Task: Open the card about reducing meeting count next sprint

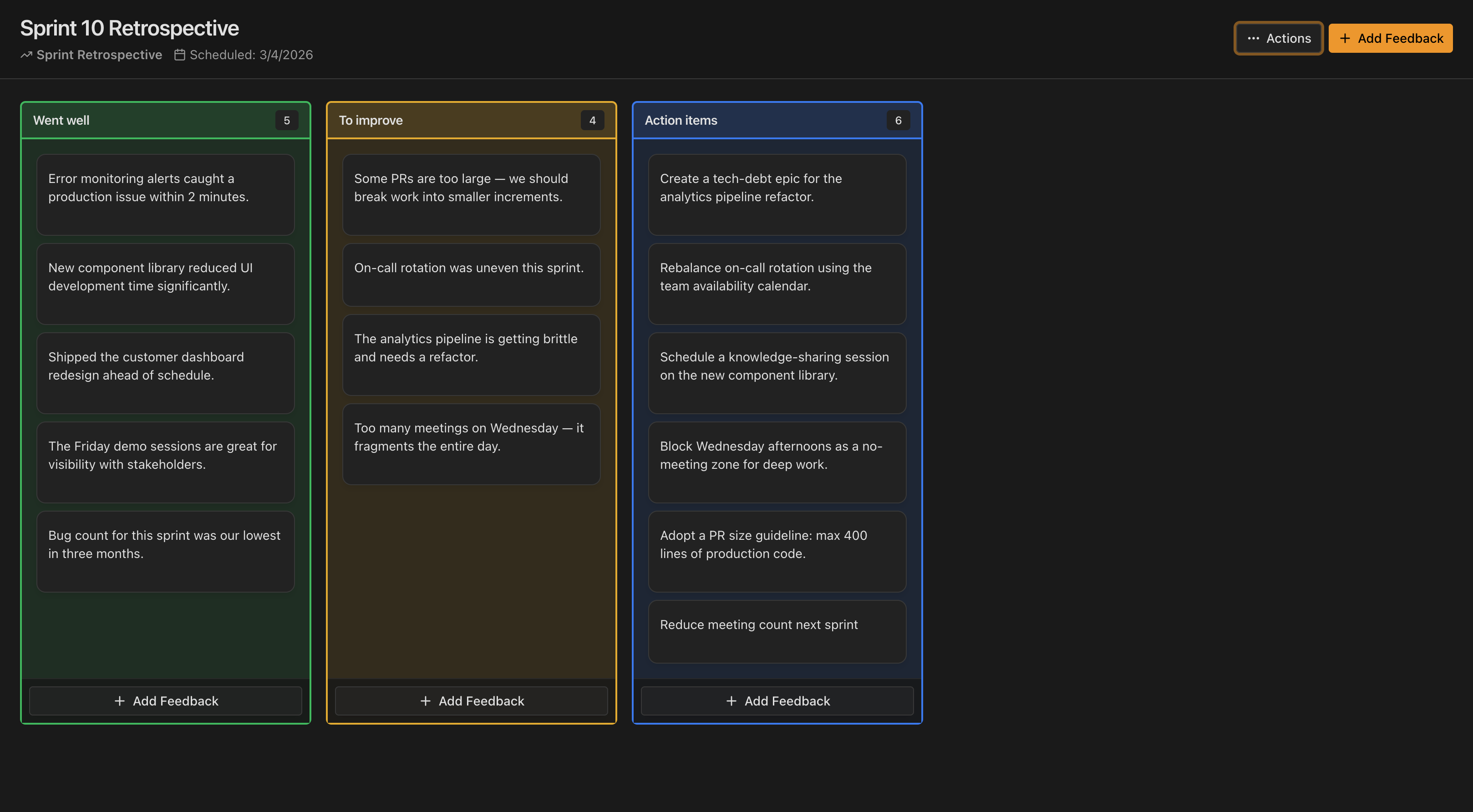Action: click(777, 631)
